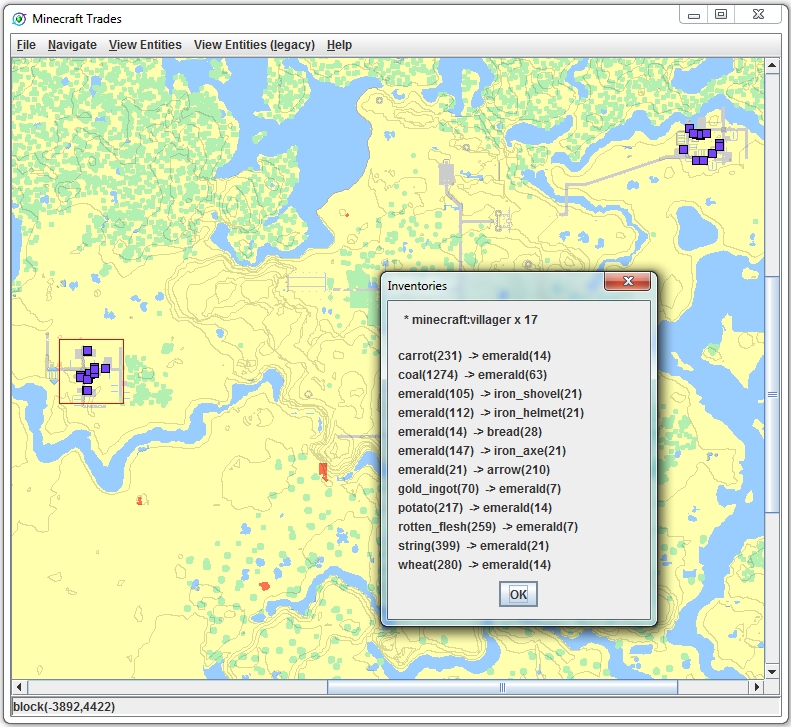This screenshot has height=727, width=791.
Task: Open the Navigate menu
Action: pos(72,45)
